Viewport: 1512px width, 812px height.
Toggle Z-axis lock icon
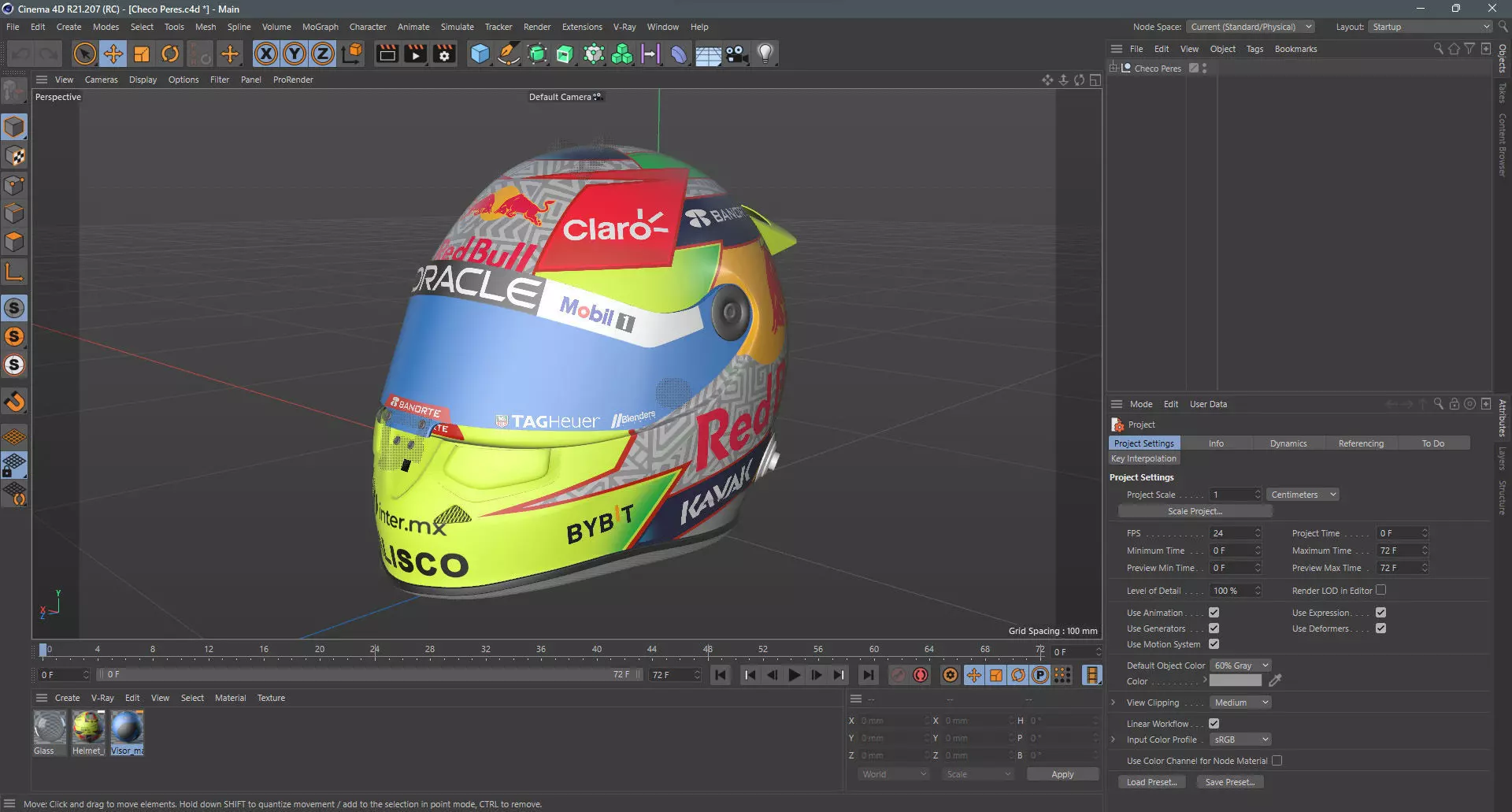(x=323, y=54)
